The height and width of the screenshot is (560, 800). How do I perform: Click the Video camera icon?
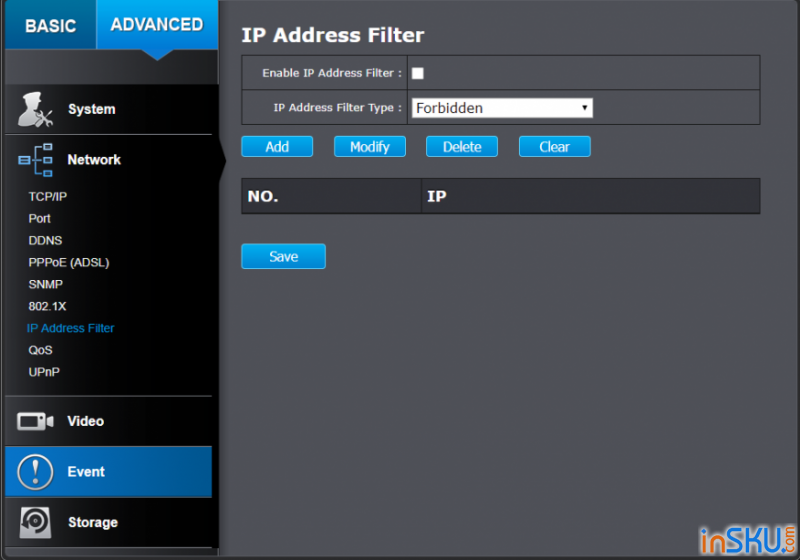(35, 421)
